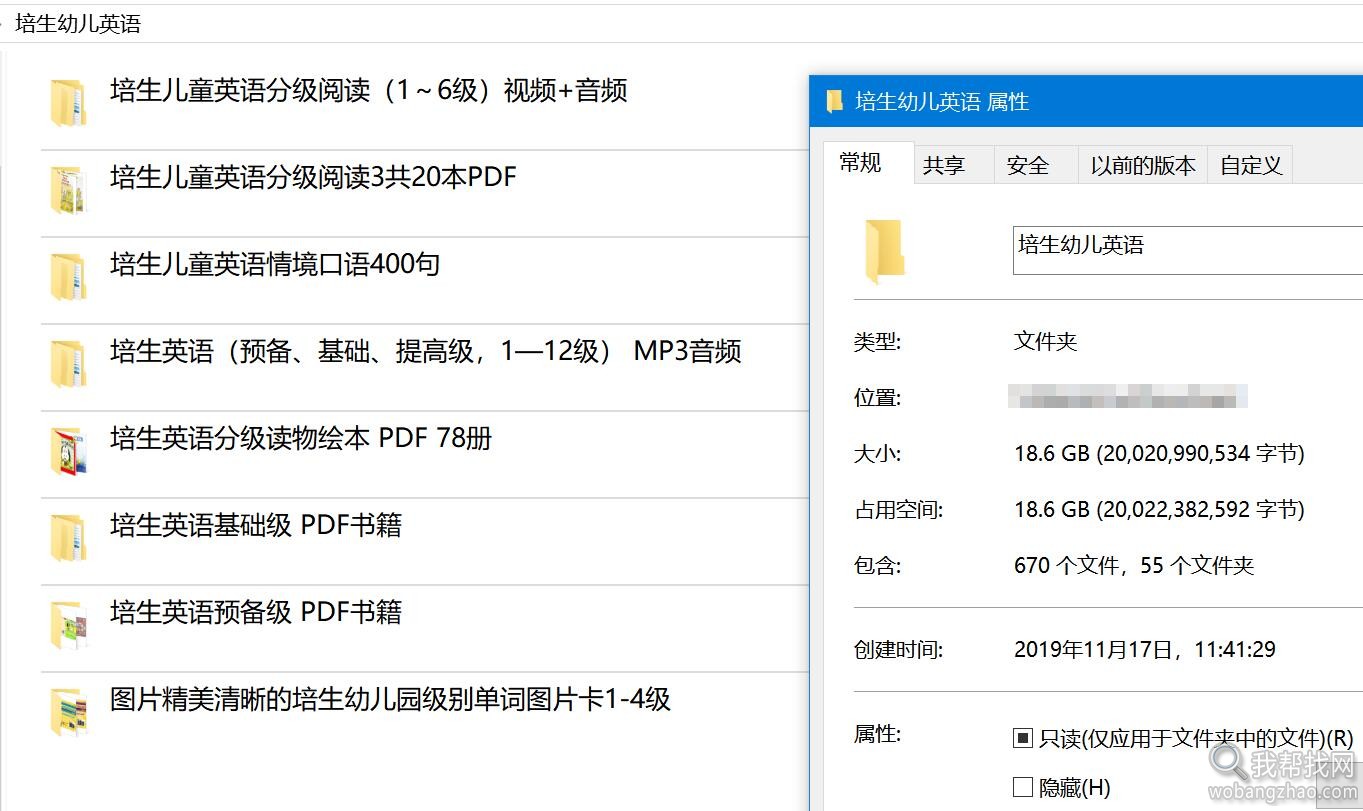
Task: Click folder icon of 培生儿童英语情境口语400句
Action: pos(68,278)
